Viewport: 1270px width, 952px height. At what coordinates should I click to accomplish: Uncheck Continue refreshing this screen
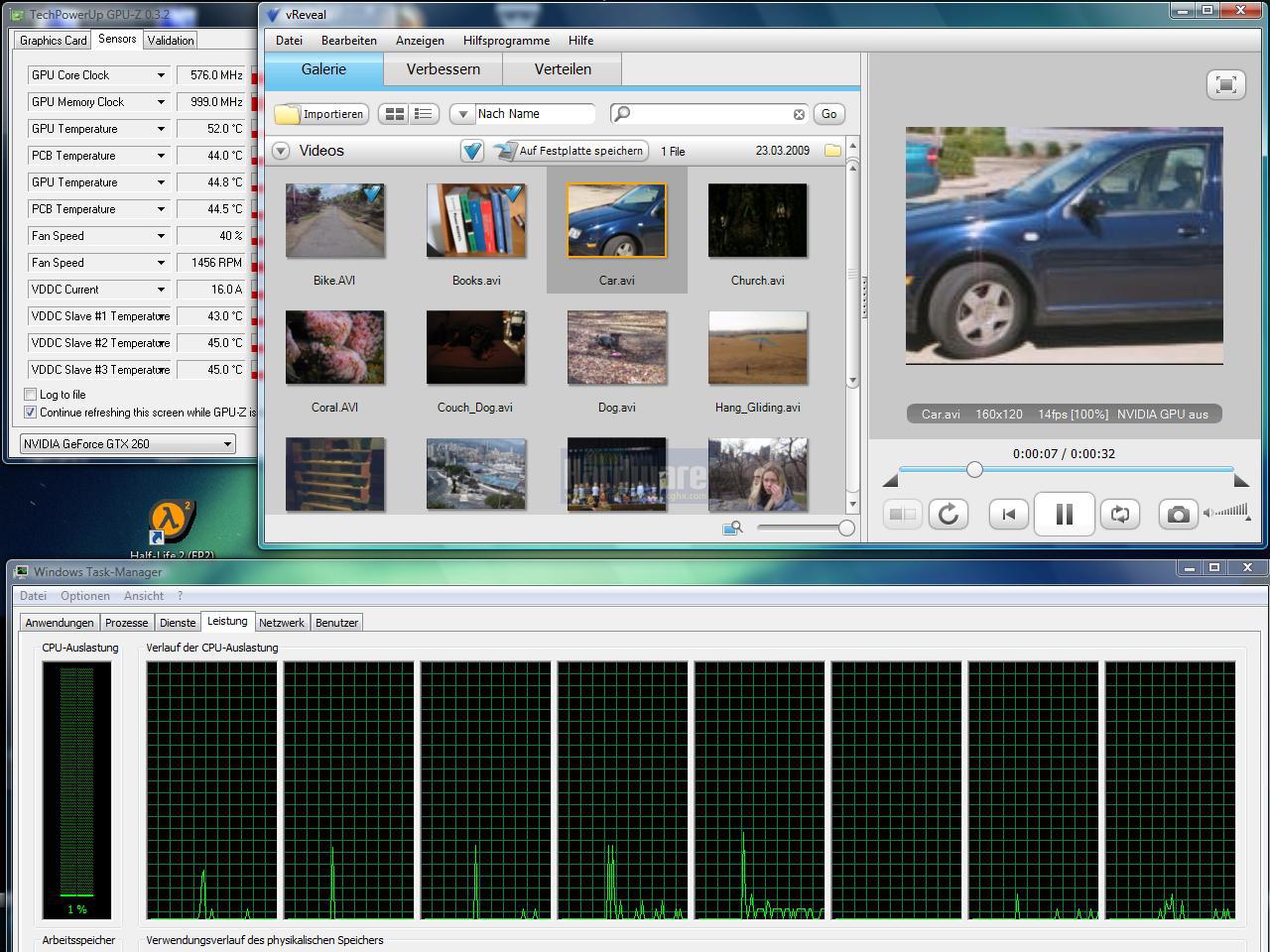coord(30,413)
